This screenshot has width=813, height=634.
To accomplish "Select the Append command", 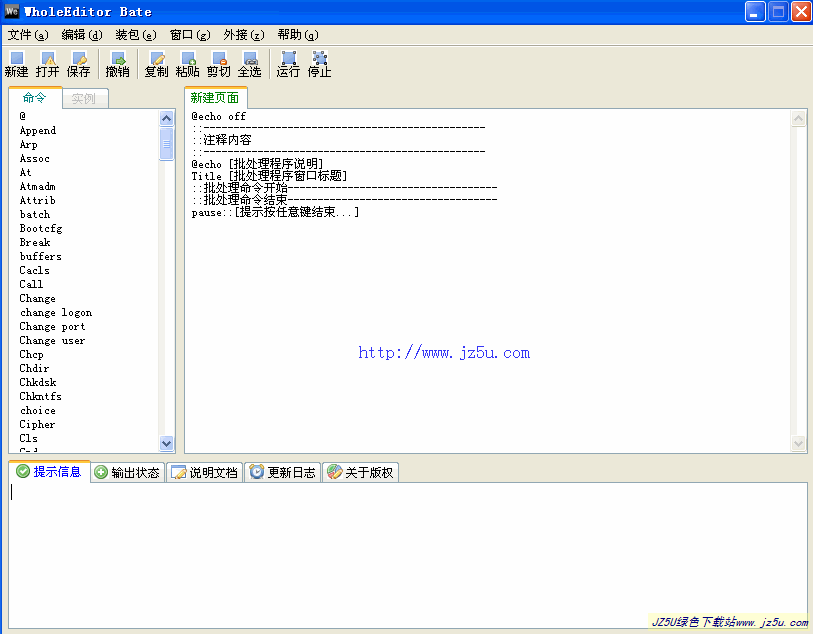I will coord(38,130).
